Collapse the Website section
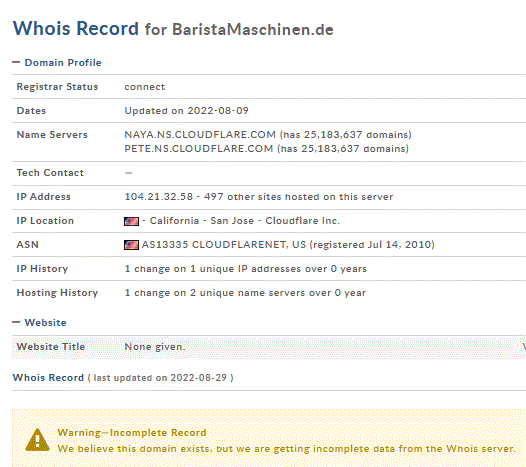Viewport: 526px width, 467px height. point(16,322)
